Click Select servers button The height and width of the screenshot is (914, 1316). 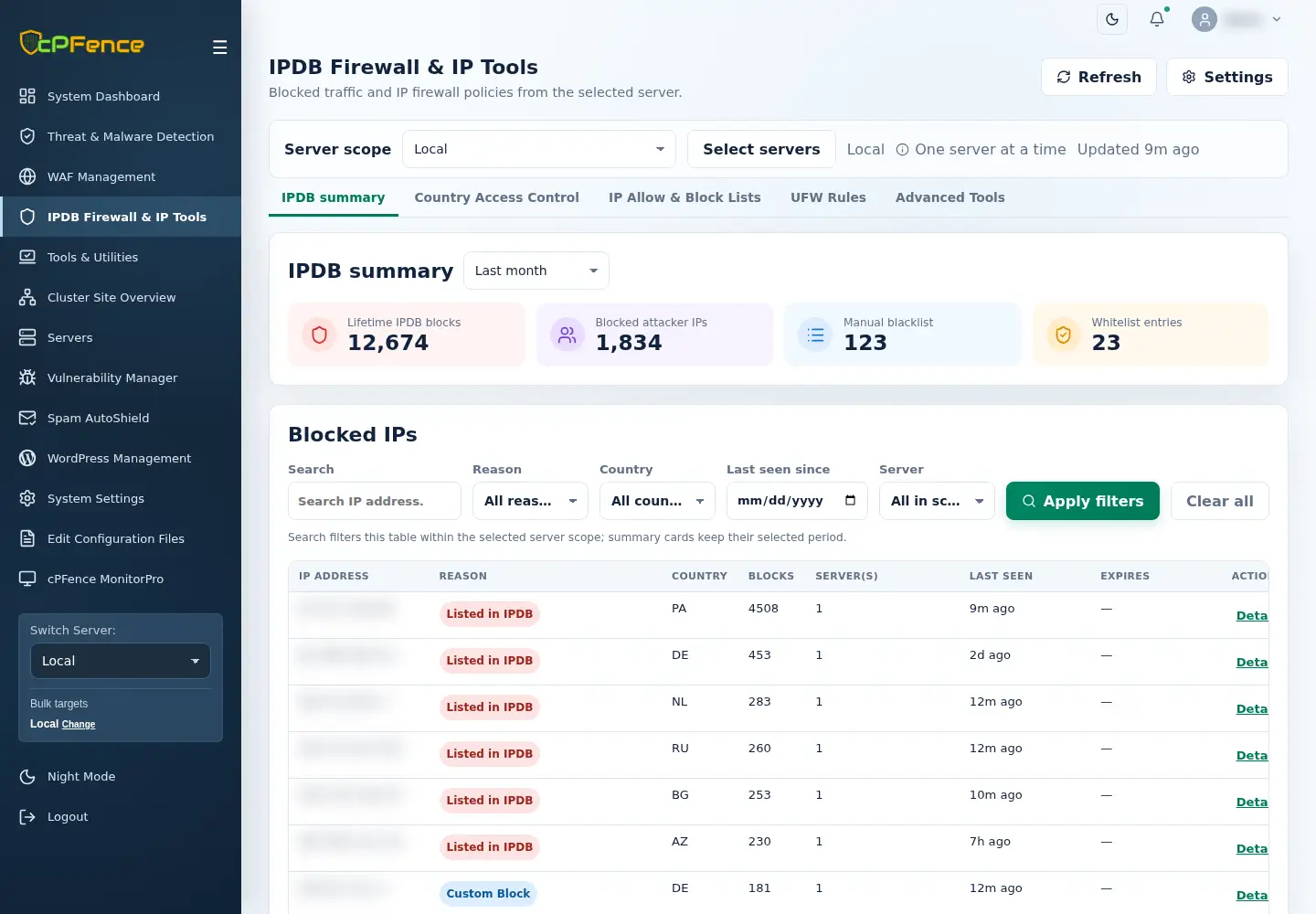(x=761, y=149)
